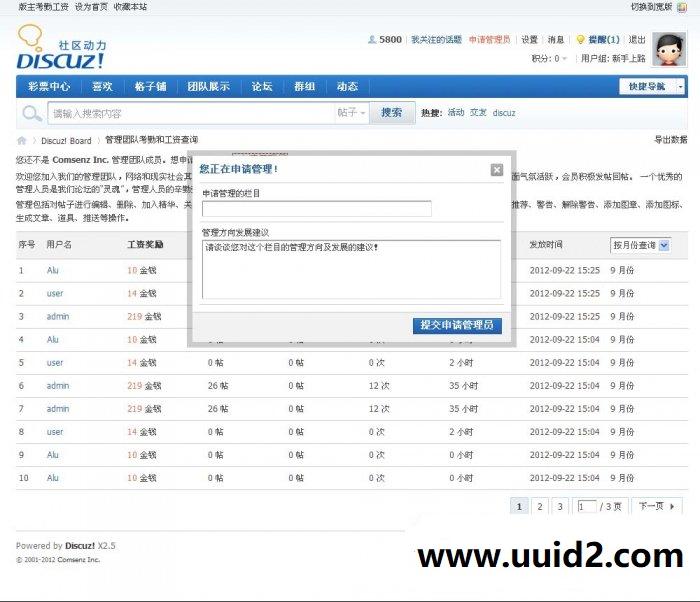Open the 论坛 nav item
Viewport: 700px width, 602px height.
click(262, 87)
